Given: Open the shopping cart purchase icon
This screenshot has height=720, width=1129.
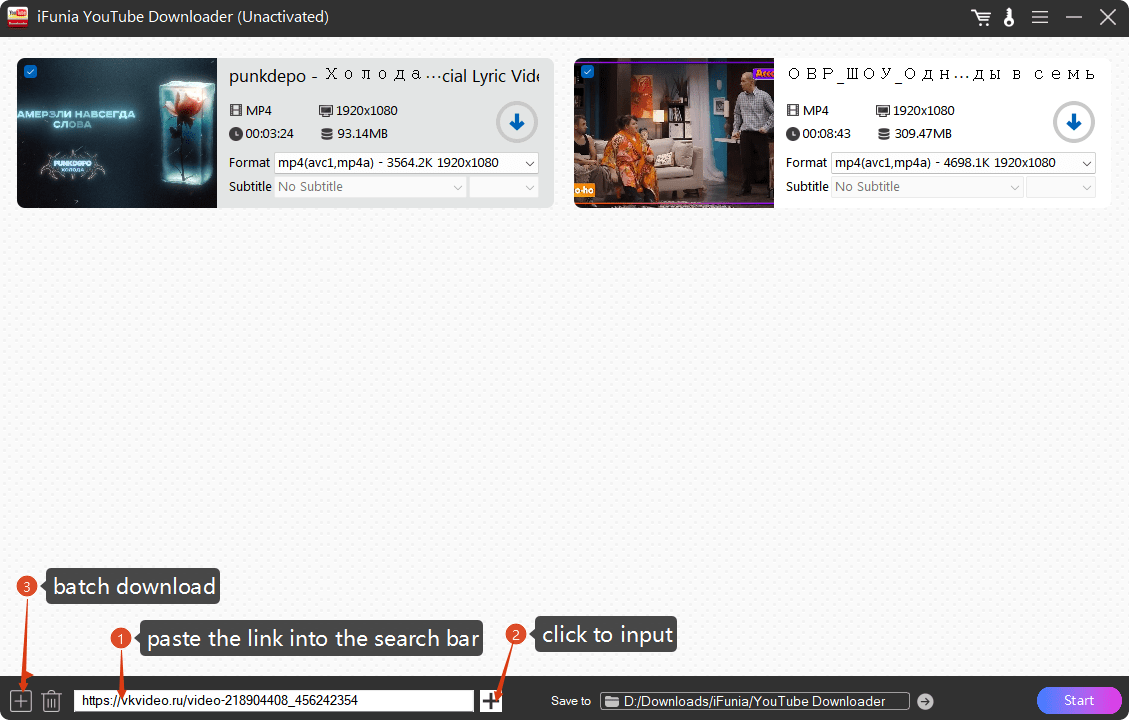Looking at the screenshot, I should tap(981, 17).
